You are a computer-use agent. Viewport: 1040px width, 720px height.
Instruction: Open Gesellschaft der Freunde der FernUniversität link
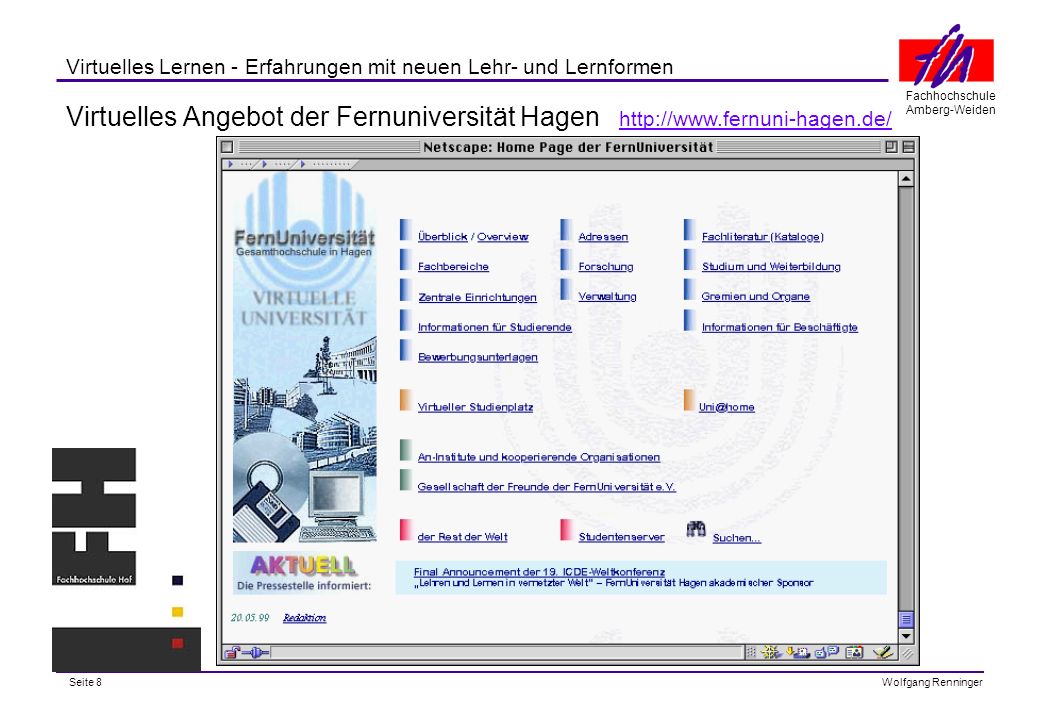pos(547,487)
